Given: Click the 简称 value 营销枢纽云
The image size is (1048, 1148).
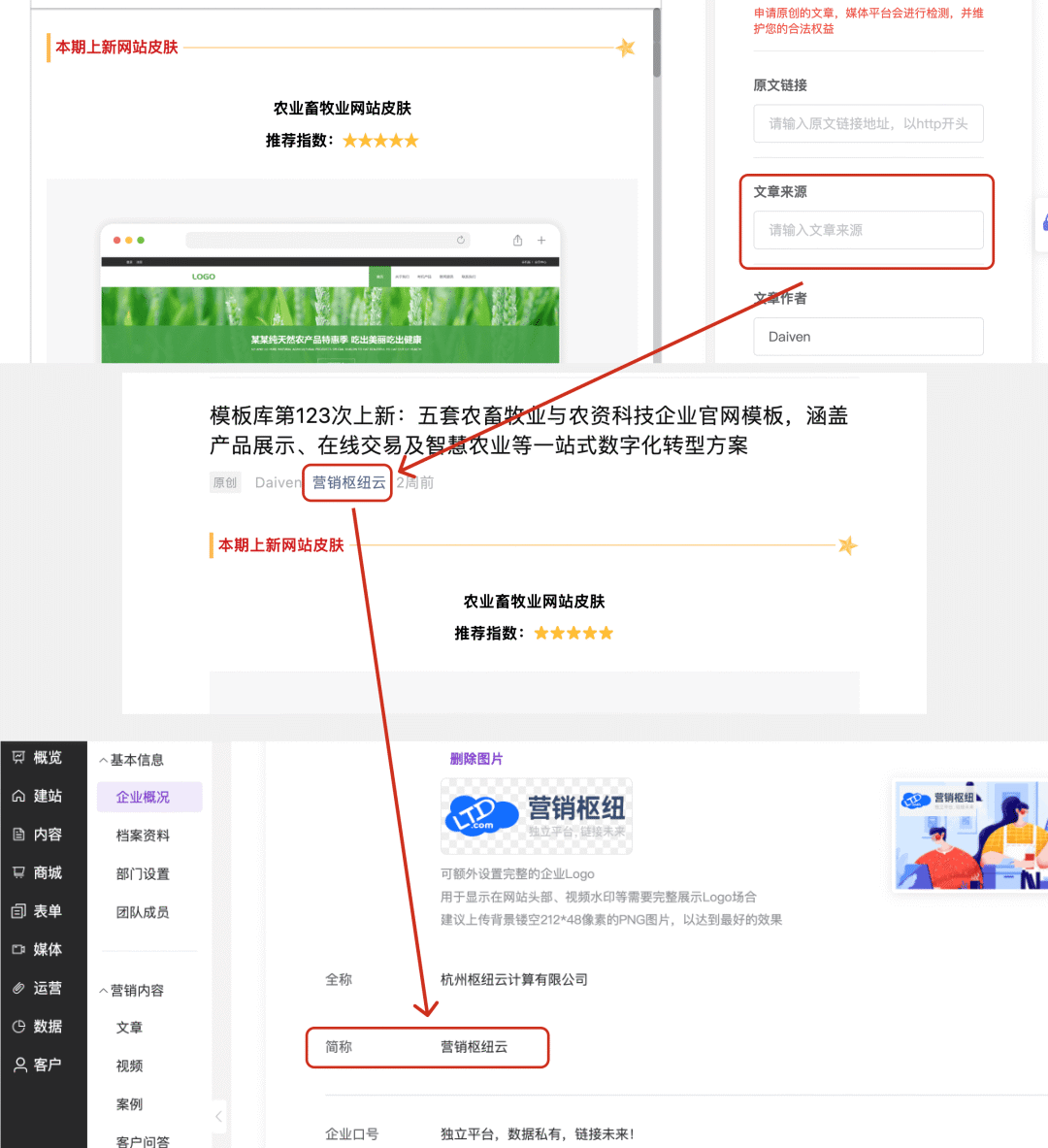Looking at the screenshot, I should [x=474, y=1047].
